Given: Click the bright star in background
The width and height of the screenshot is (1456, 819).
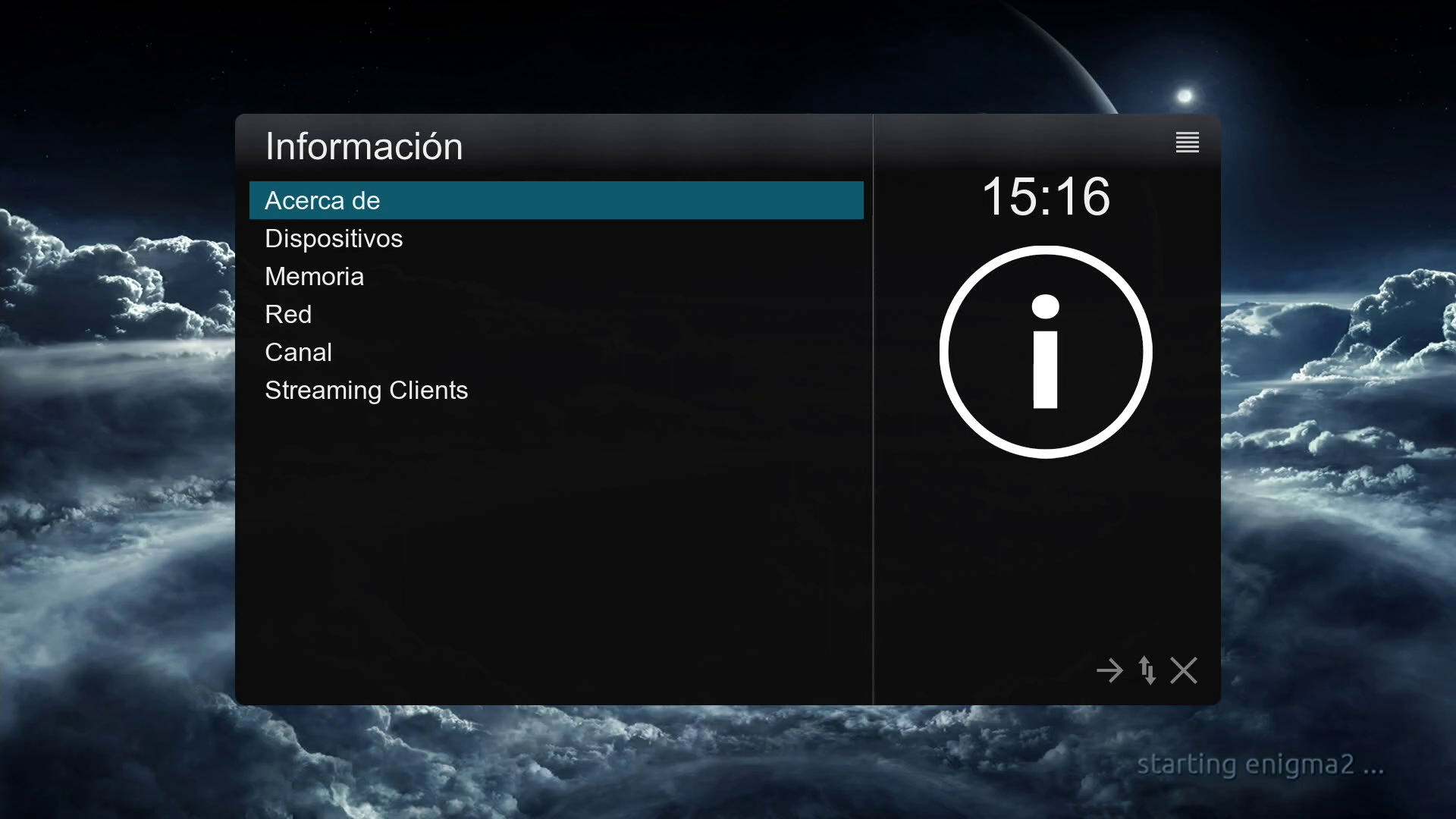Looking at the screenshot, I should (x=1185, y=96).
